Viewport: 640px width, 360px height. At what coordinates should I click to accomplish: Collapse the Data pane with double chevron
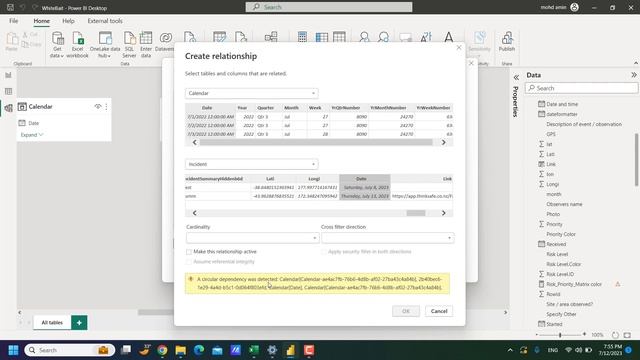click(x=633, y=75)
